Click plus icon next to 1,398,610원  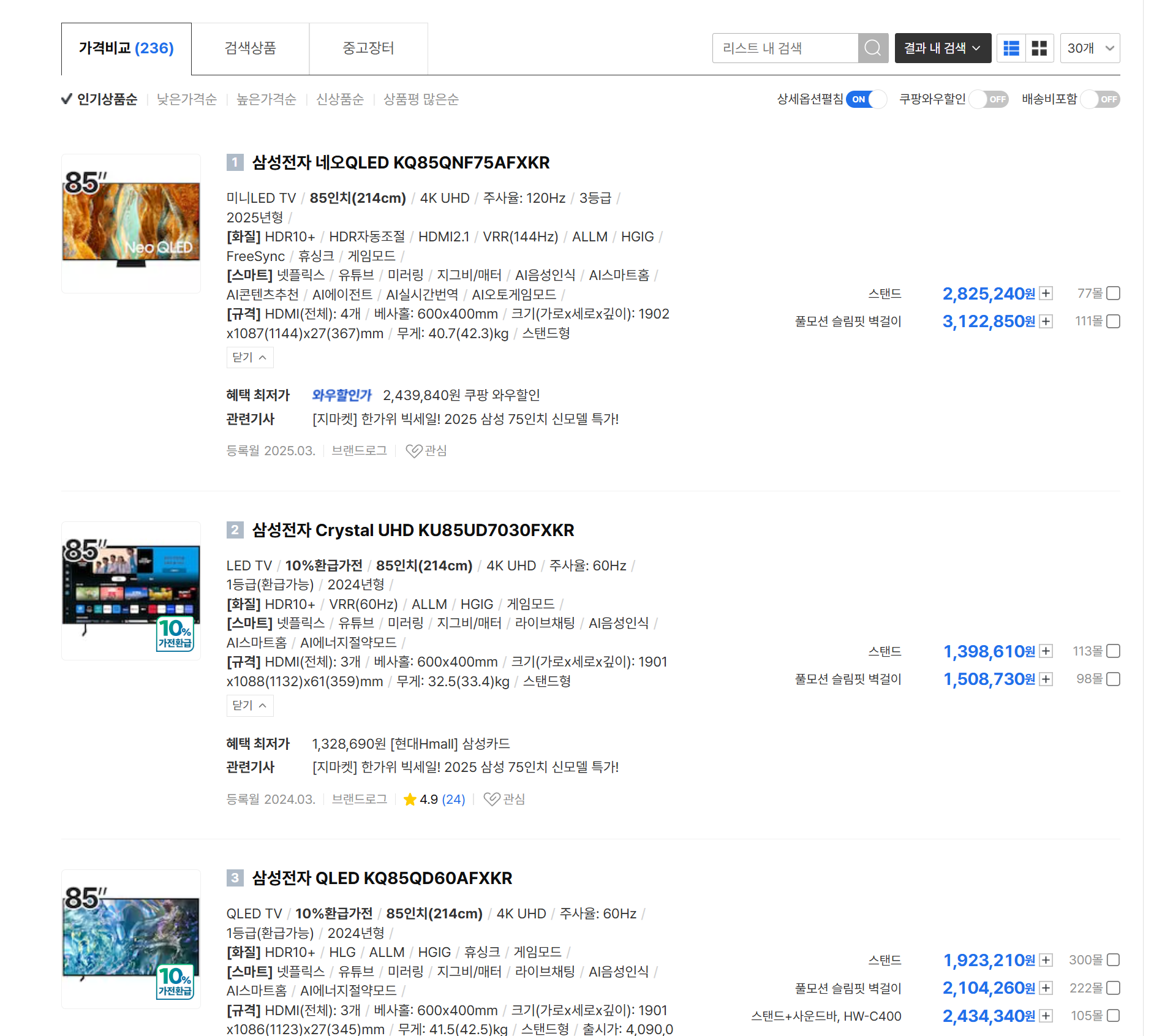(x=1046, y=651)
